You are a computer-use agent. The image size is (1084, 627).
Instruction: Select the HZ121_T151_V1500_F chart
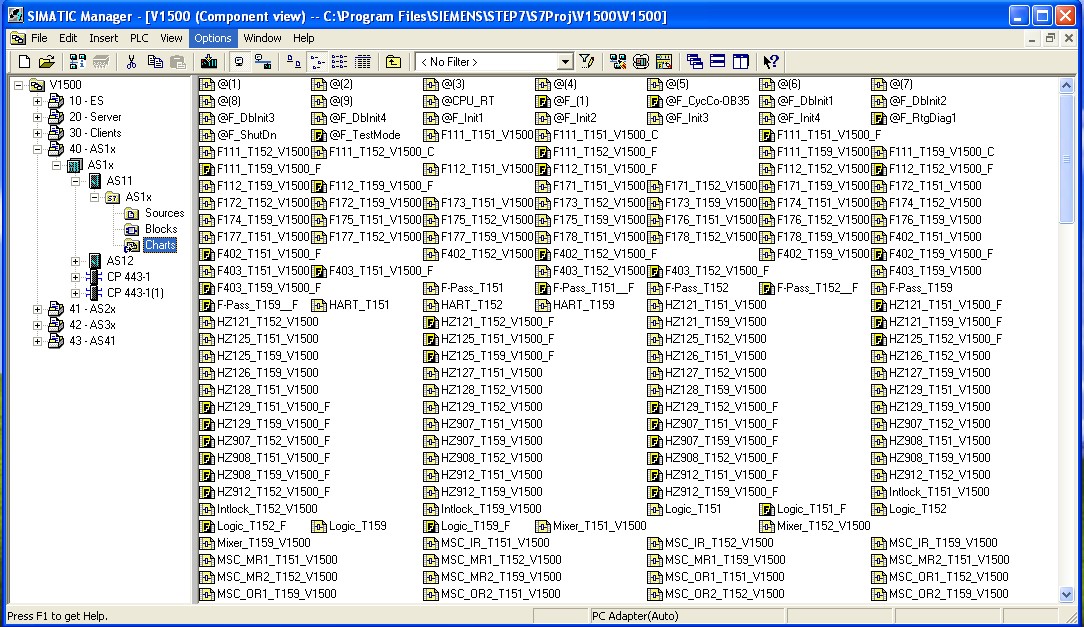[937, 305]
